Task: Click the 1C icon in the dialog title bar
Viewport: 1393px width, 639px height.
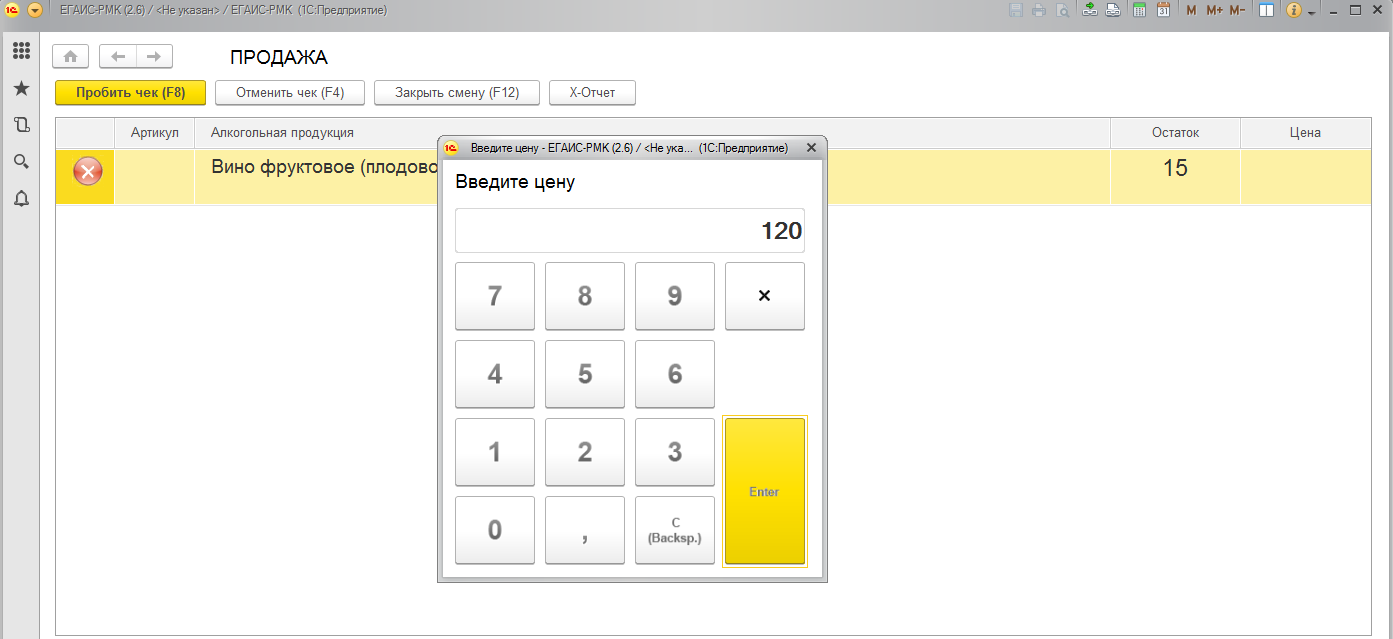Action: click(451, 148)
